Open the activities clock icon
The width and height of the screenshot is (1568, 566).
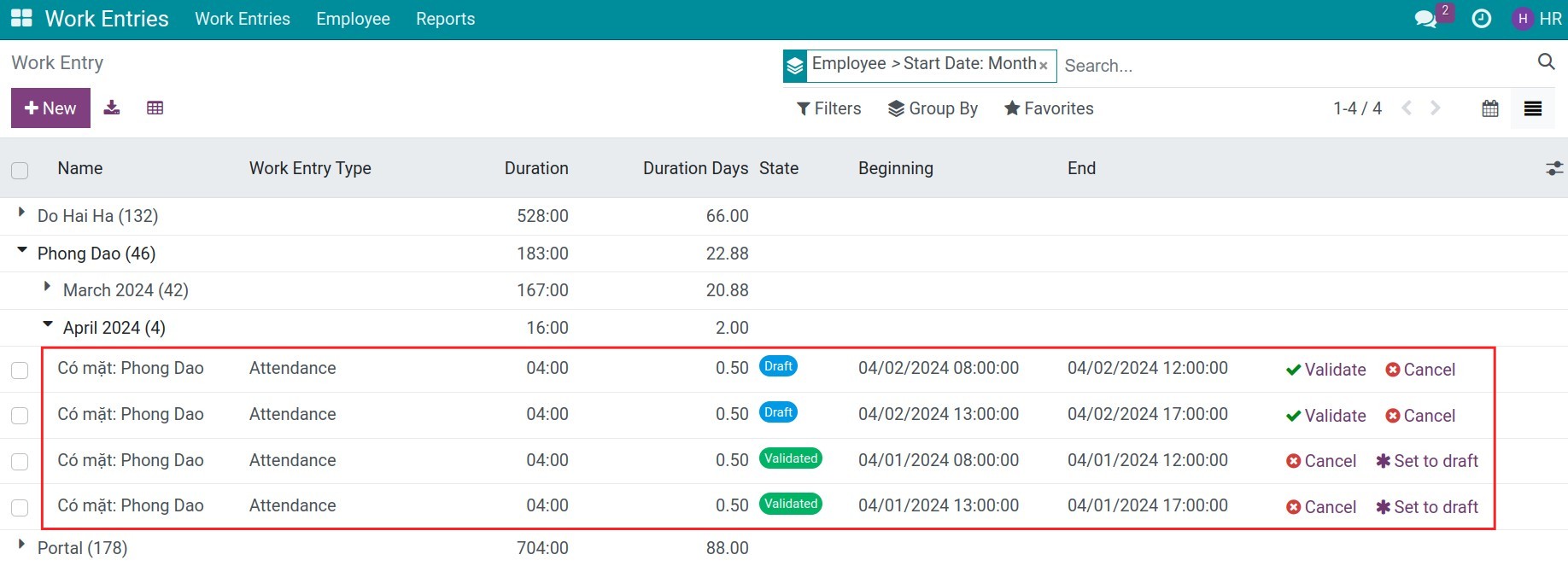point(1482,18)
